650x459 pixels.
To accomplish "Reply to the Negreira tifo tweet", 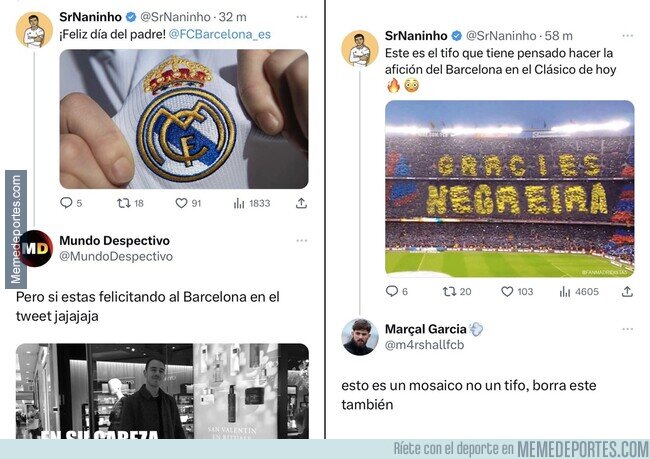I will (392, 291).
